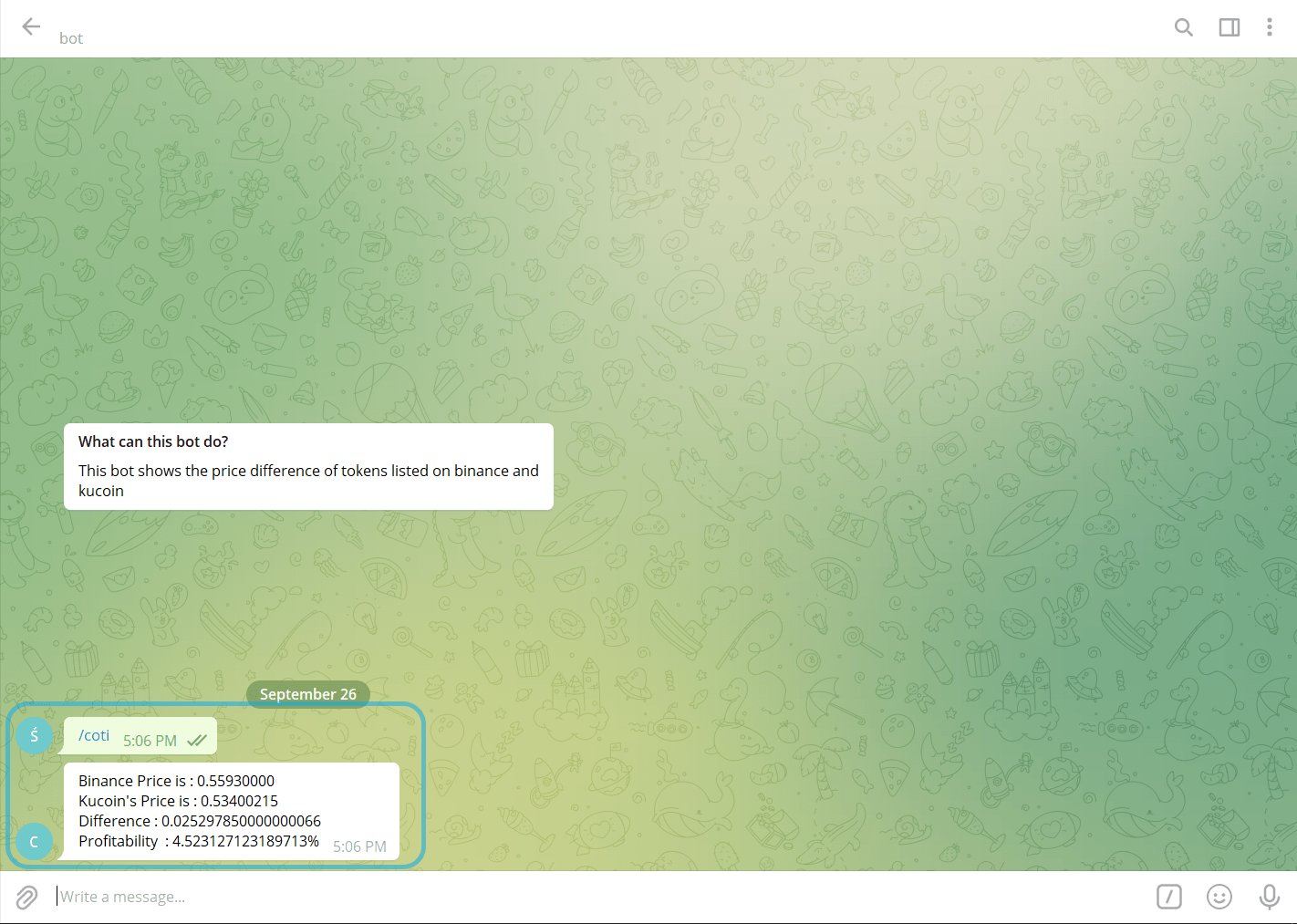Open search in this chat

click(1183, 27)
